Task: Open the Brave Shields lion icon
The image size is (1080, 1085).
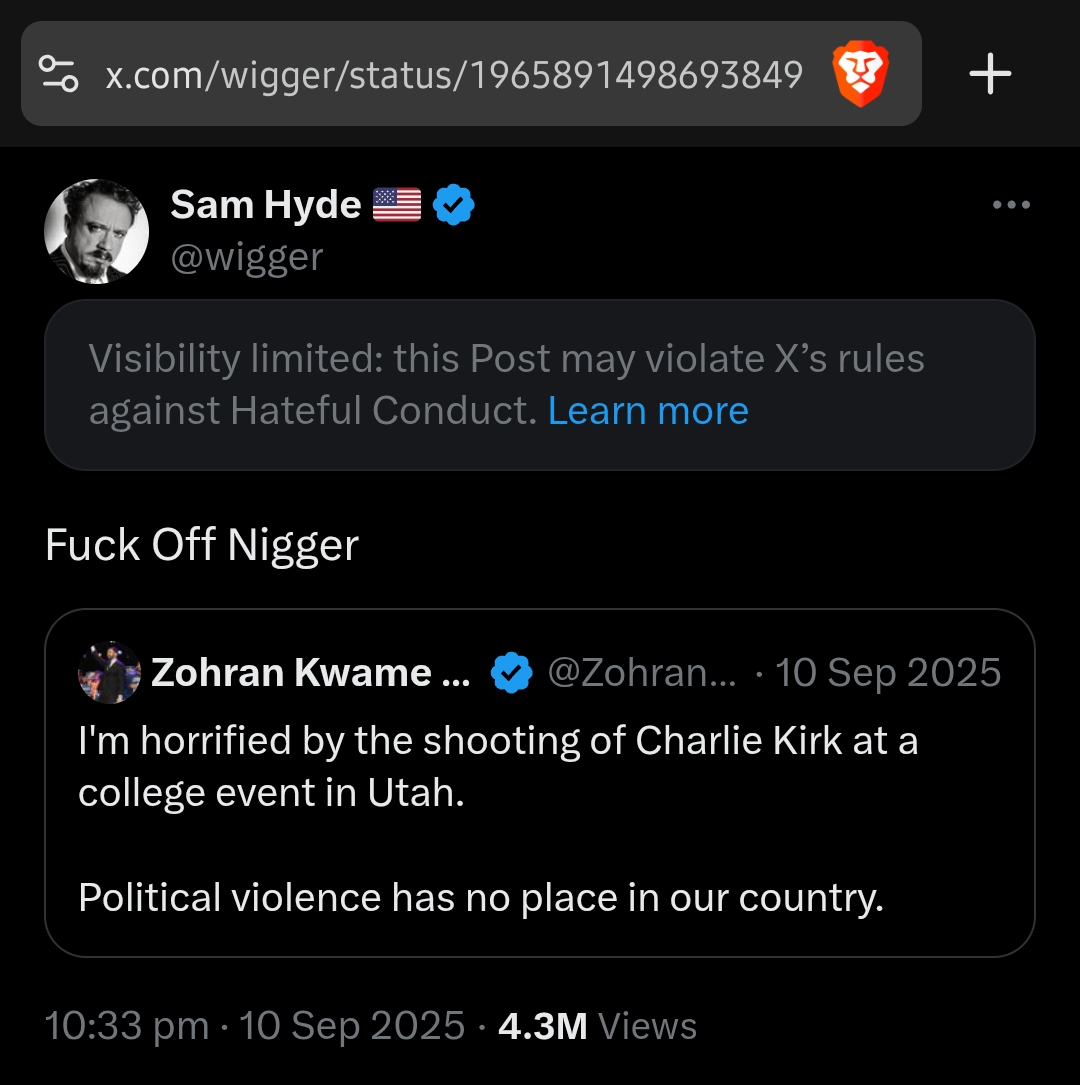Action: (860, 75)
